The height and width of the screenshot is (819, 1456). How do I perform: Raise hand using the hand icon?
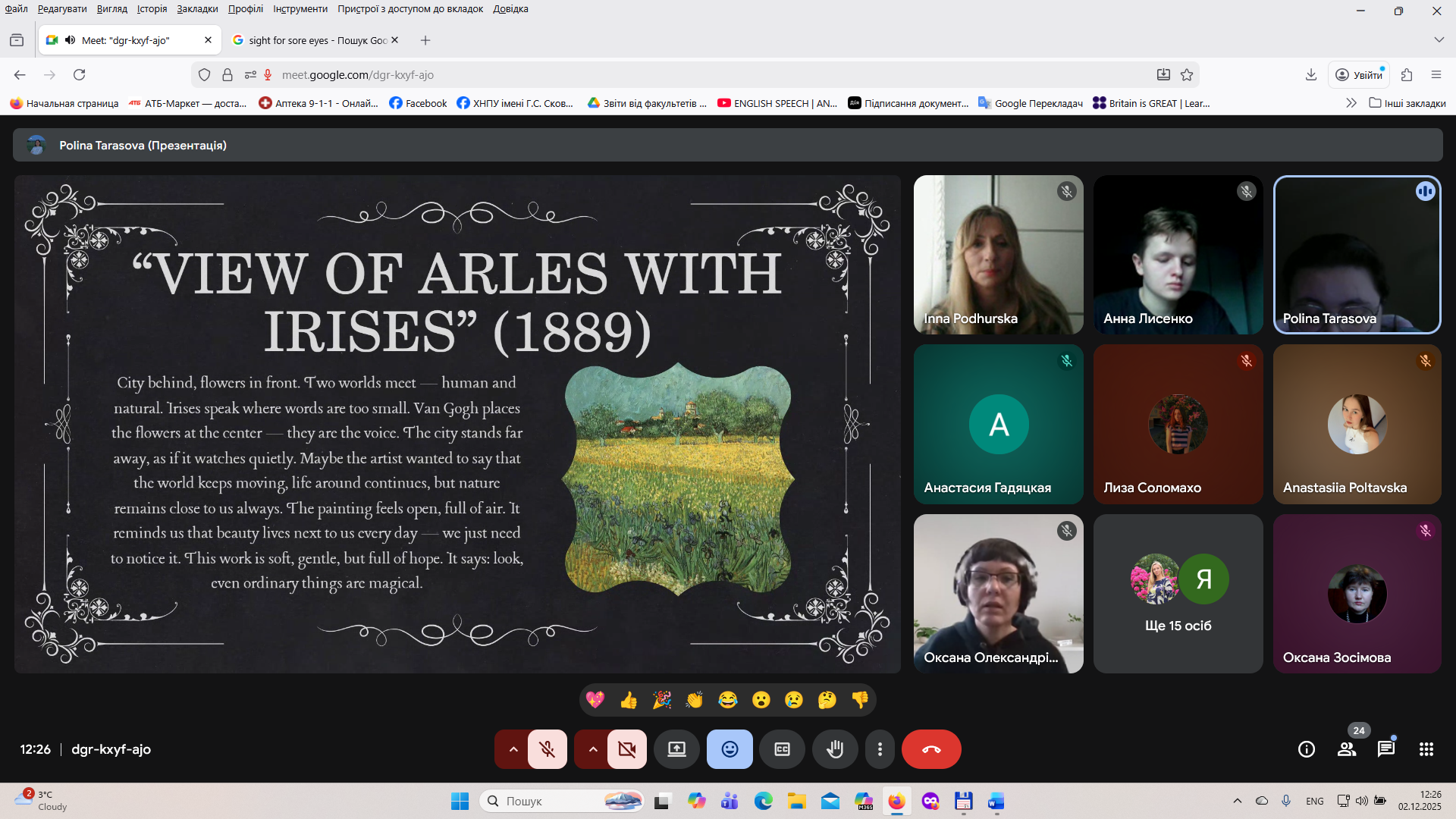[x=834, y=749]
